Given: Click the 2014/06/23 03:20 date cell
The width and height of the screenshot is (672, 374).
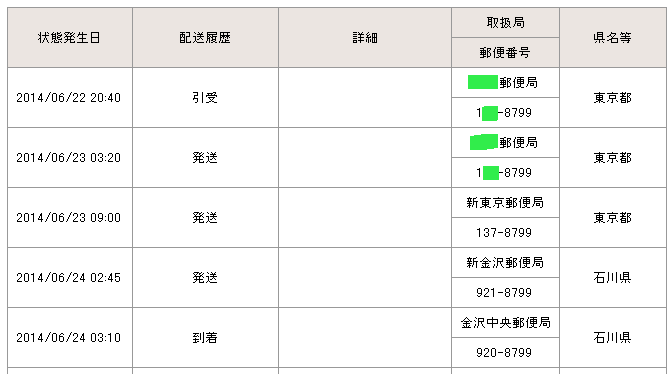Looking at the screenshot, I should (x=70, y=158).
